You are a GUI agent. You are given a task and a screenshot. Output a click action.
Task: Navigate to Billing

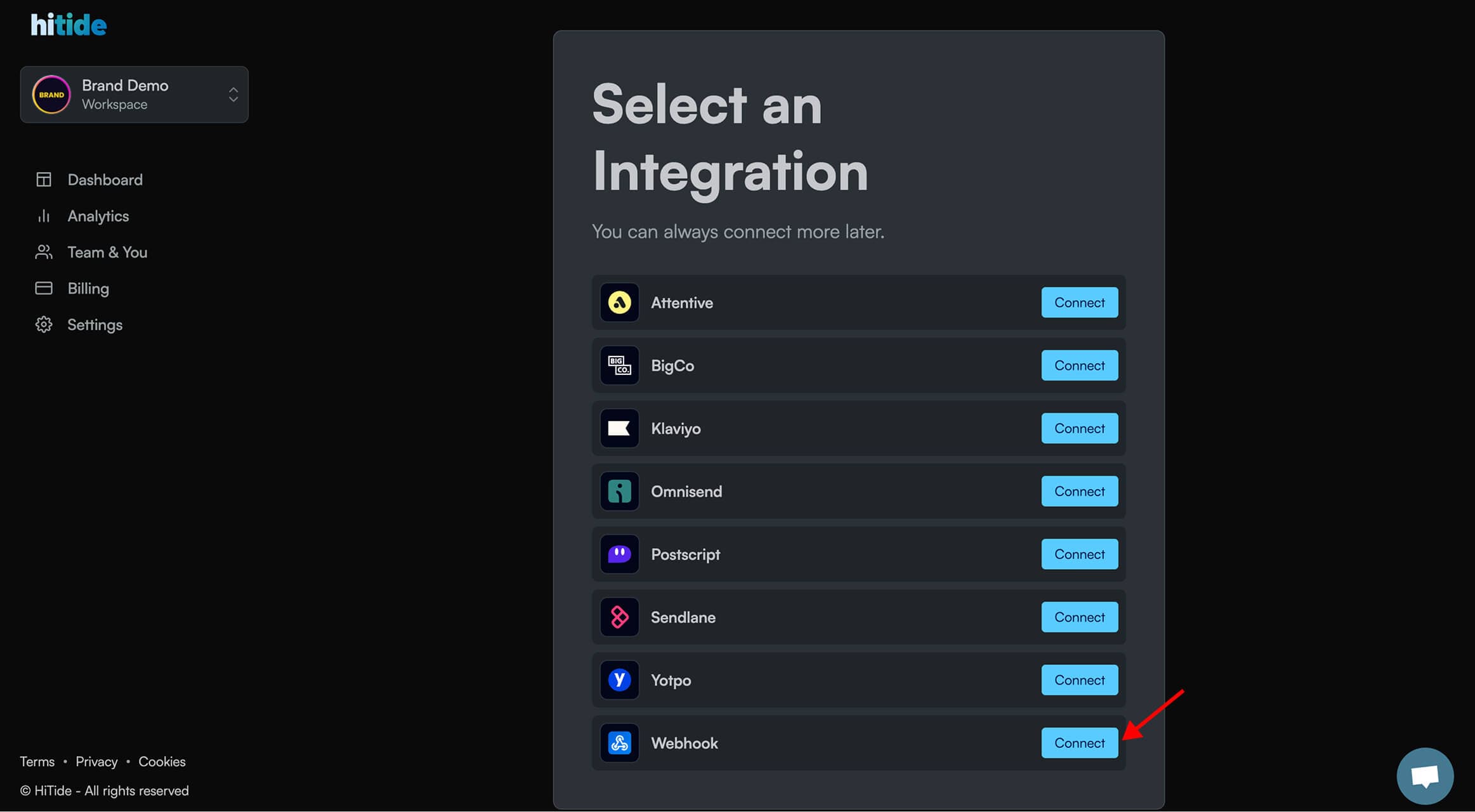coord(88,289)
